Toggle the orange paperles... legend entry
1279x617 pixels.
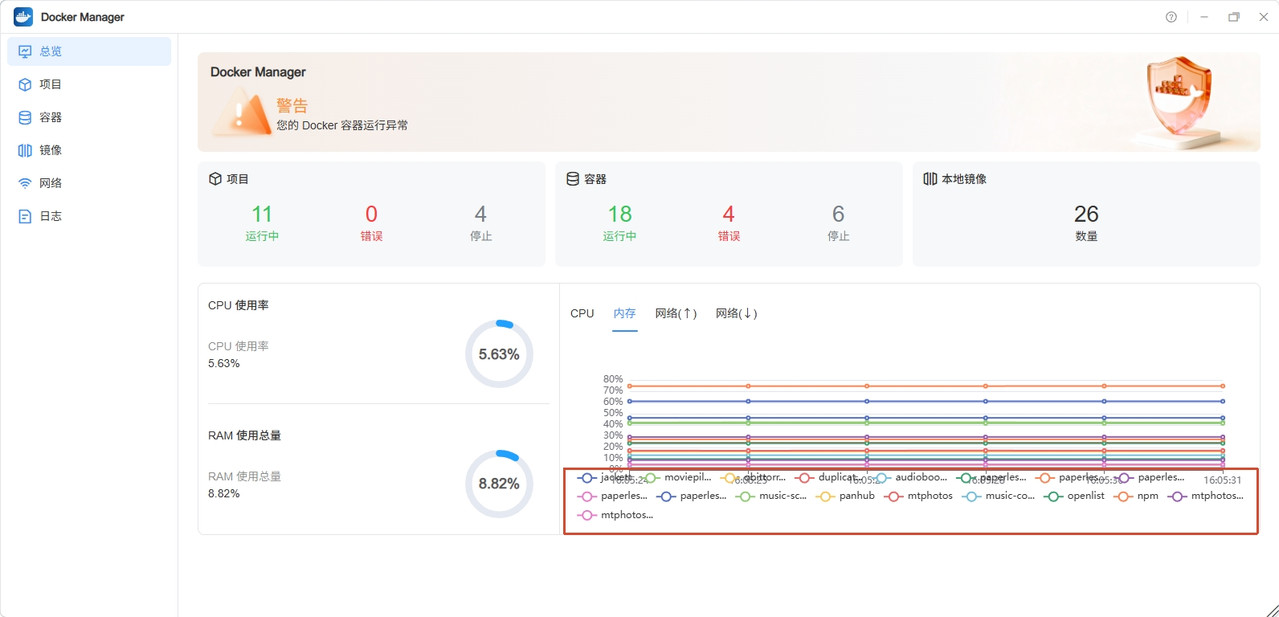point(1070,478)
